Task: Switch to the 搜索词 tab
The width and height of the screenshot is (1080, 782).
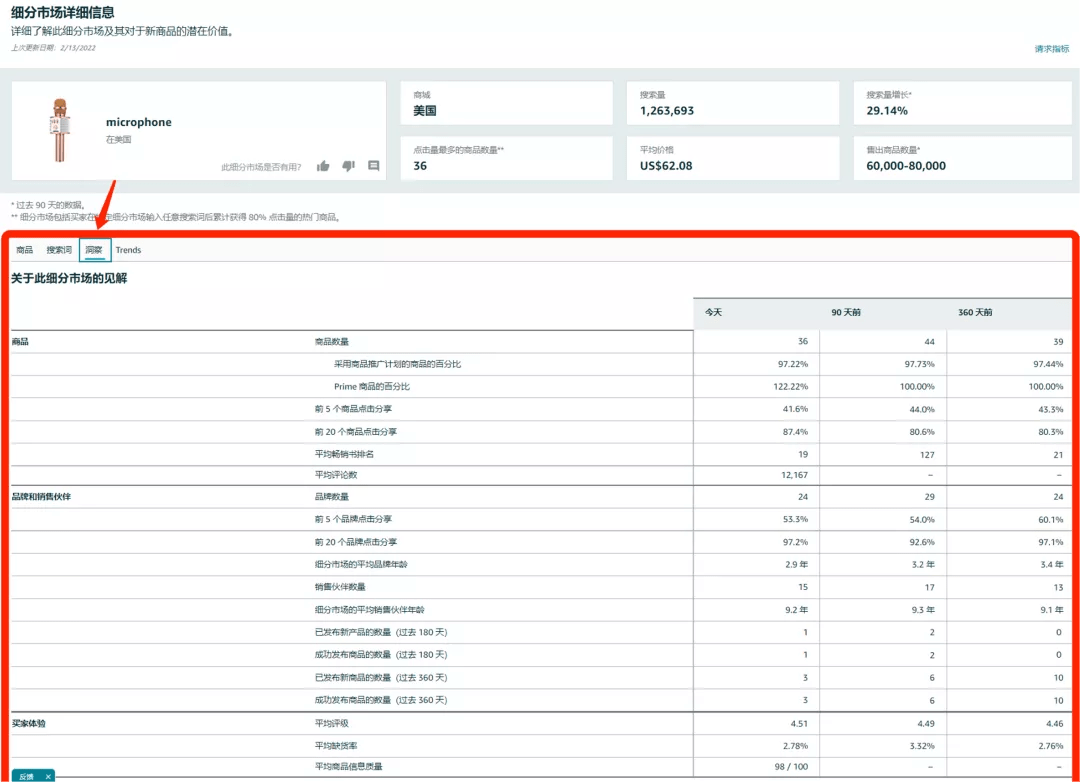Action: [59, 250]
